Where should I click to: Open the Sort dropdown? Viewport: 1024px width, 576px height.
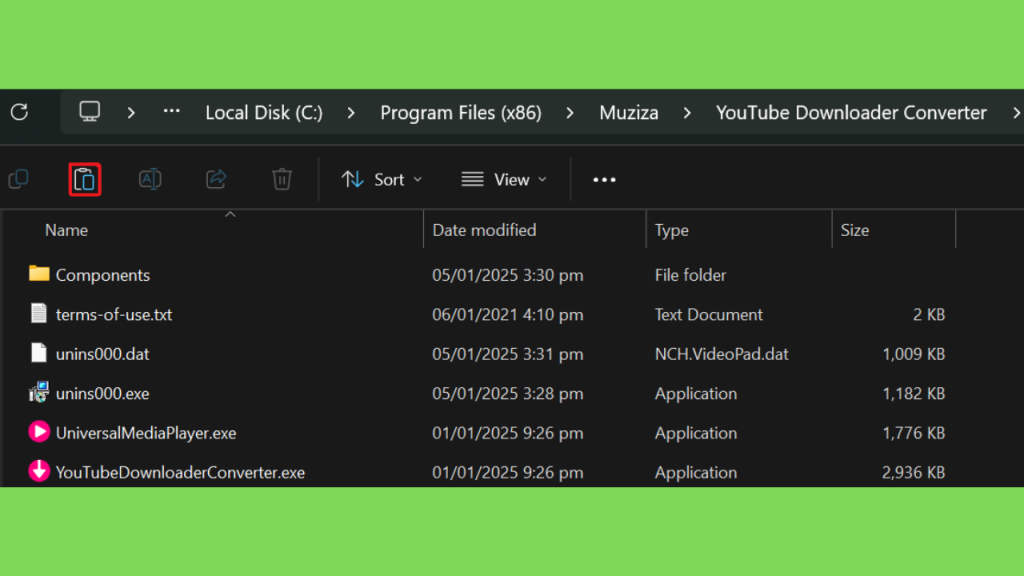pyautogui.click(x=382, y=180)
